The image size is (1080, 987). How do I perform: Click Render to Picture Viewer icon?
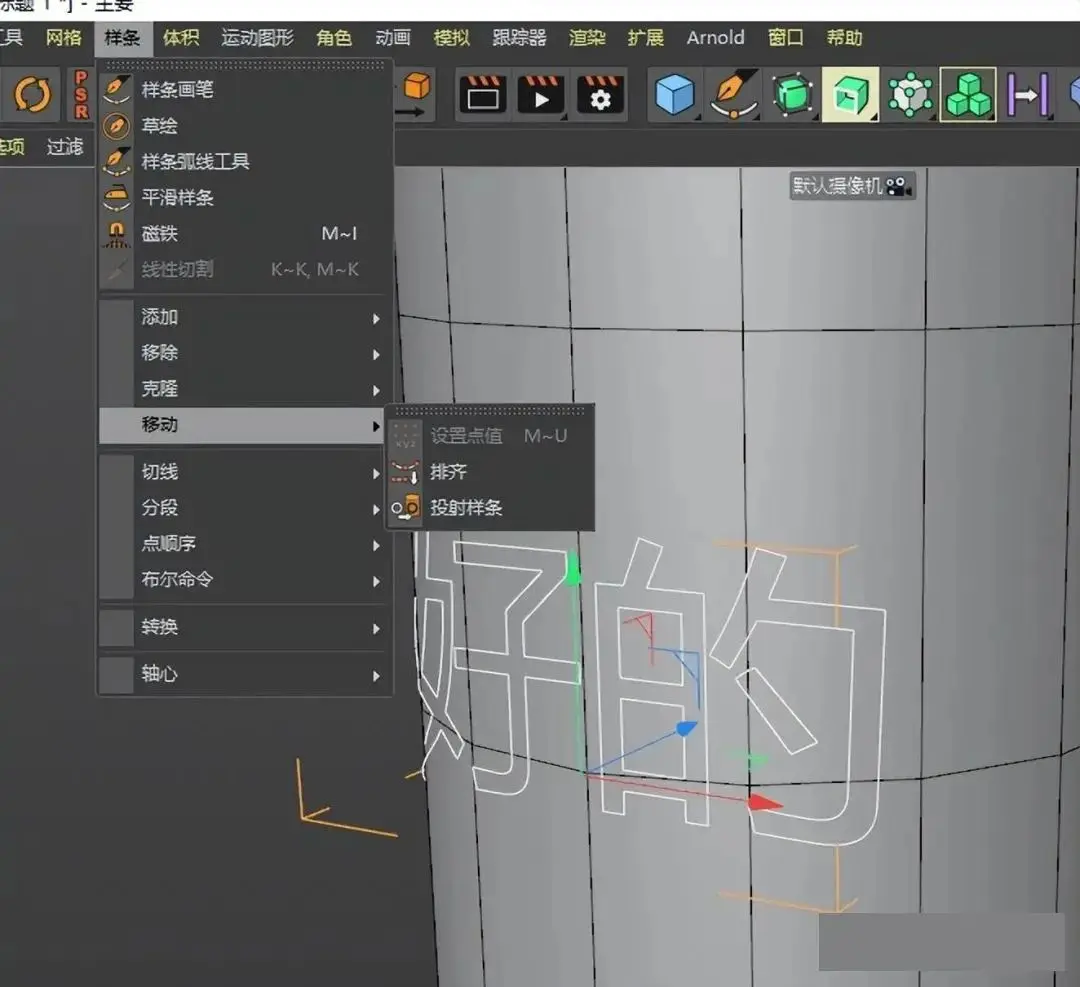tap(541, 96)
